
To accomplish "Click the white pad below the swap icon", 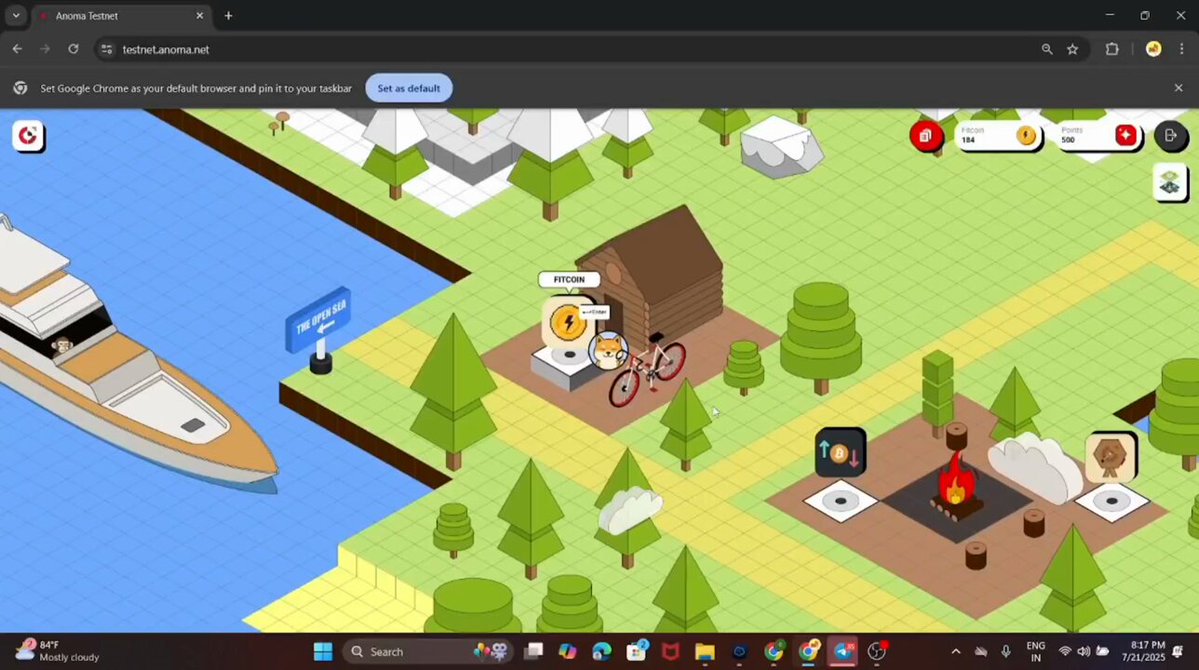I will [x=841, y=501].
